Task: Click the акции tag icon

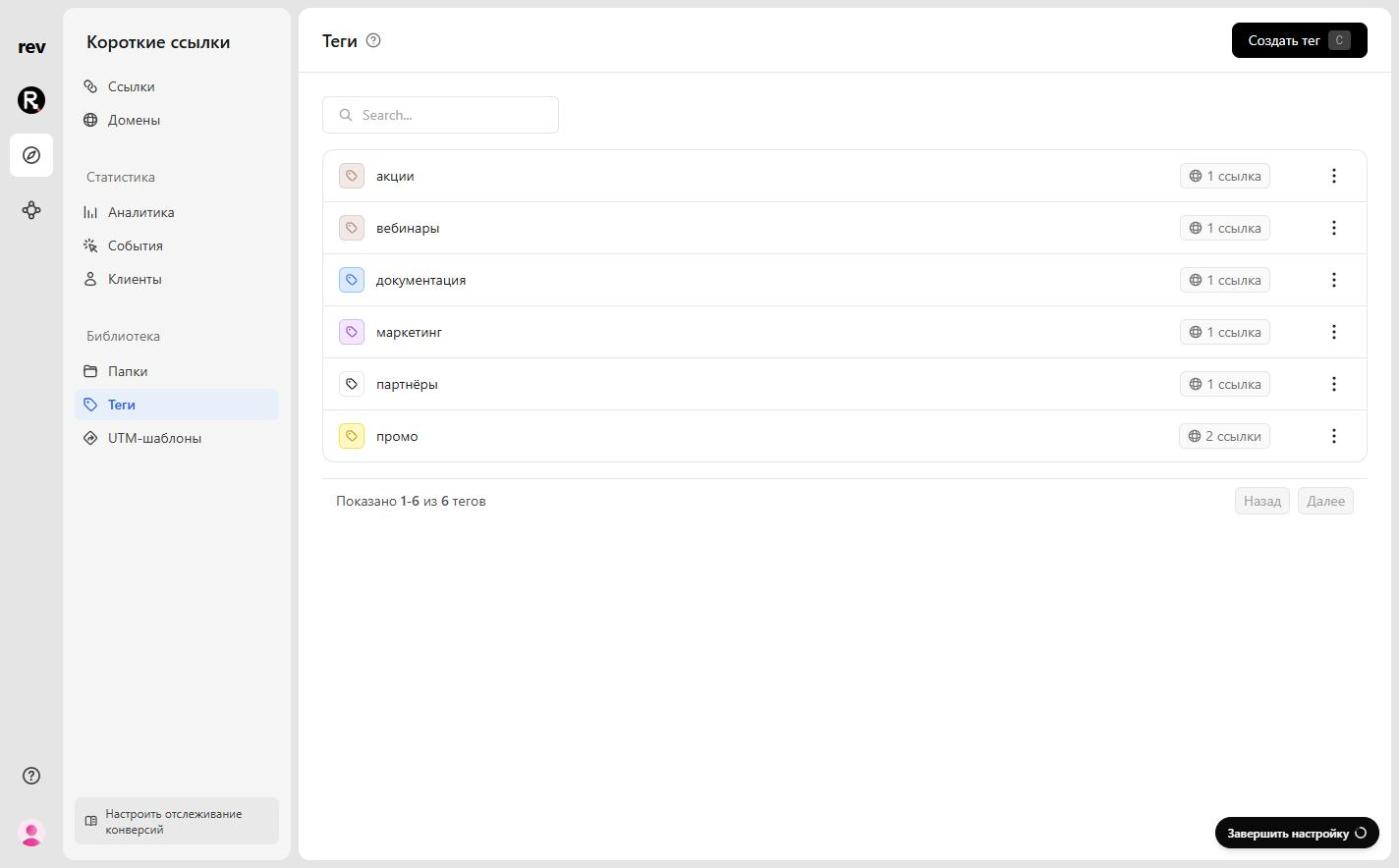Action: pos(351,176)
